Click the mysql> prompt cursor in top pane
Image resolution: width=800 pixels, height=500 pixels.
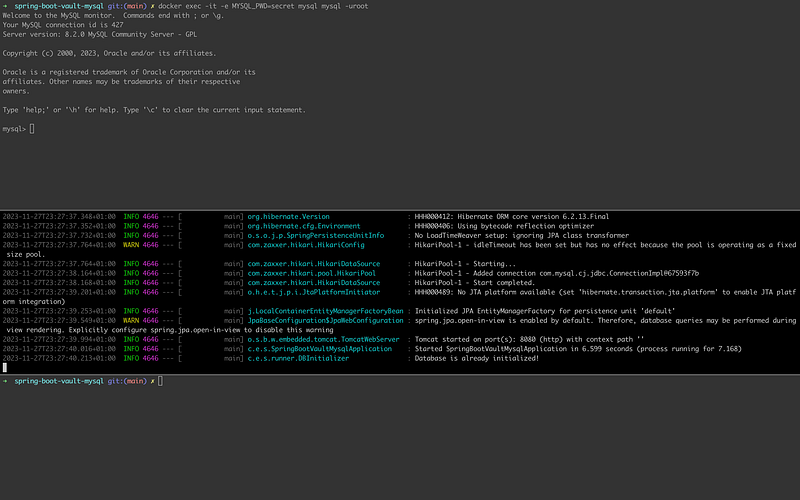pyautogui.click(x=32, y=129)
